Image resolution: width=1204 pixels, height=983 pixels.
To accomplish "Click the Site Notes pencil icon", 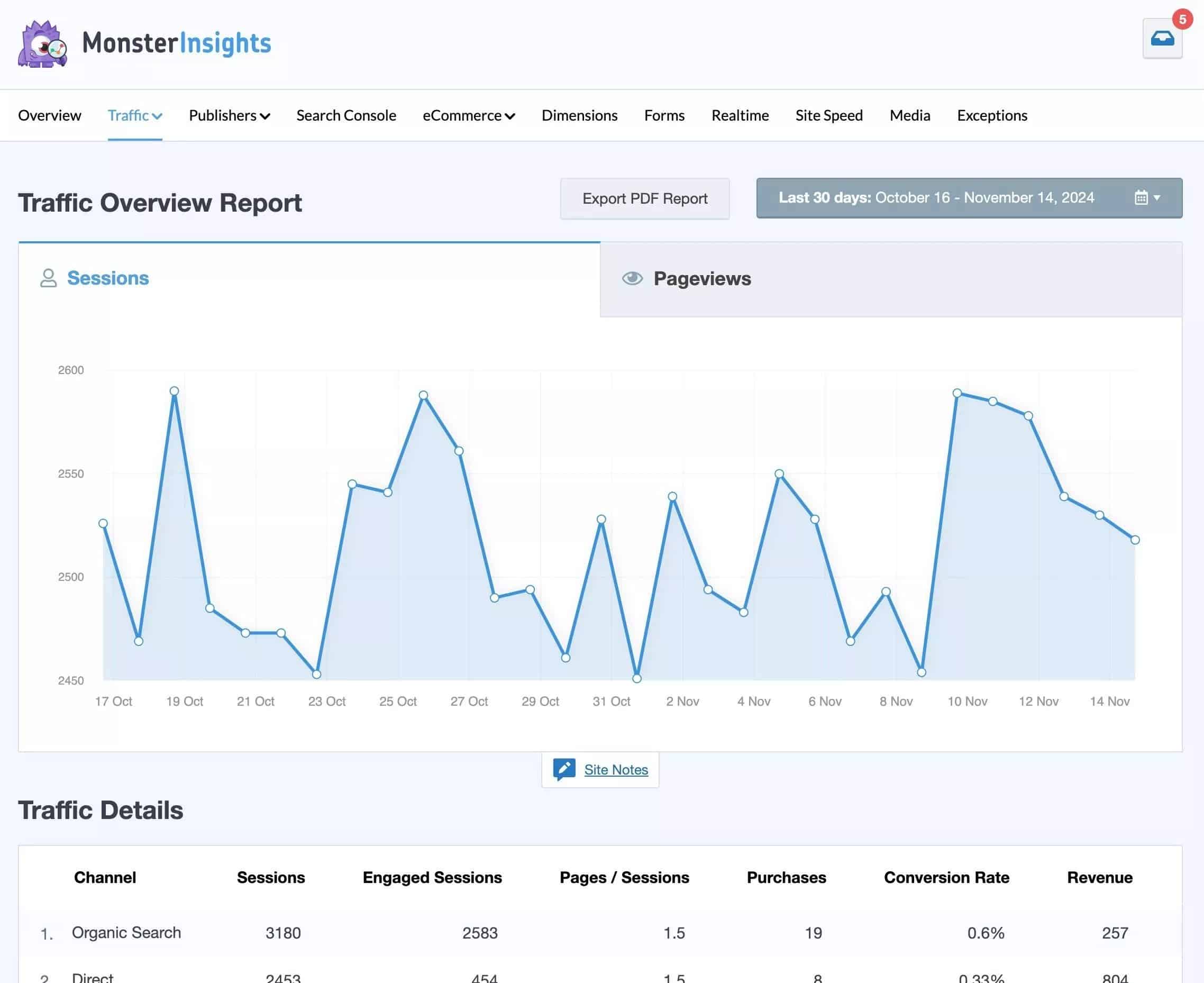I will tap(564, 769).
